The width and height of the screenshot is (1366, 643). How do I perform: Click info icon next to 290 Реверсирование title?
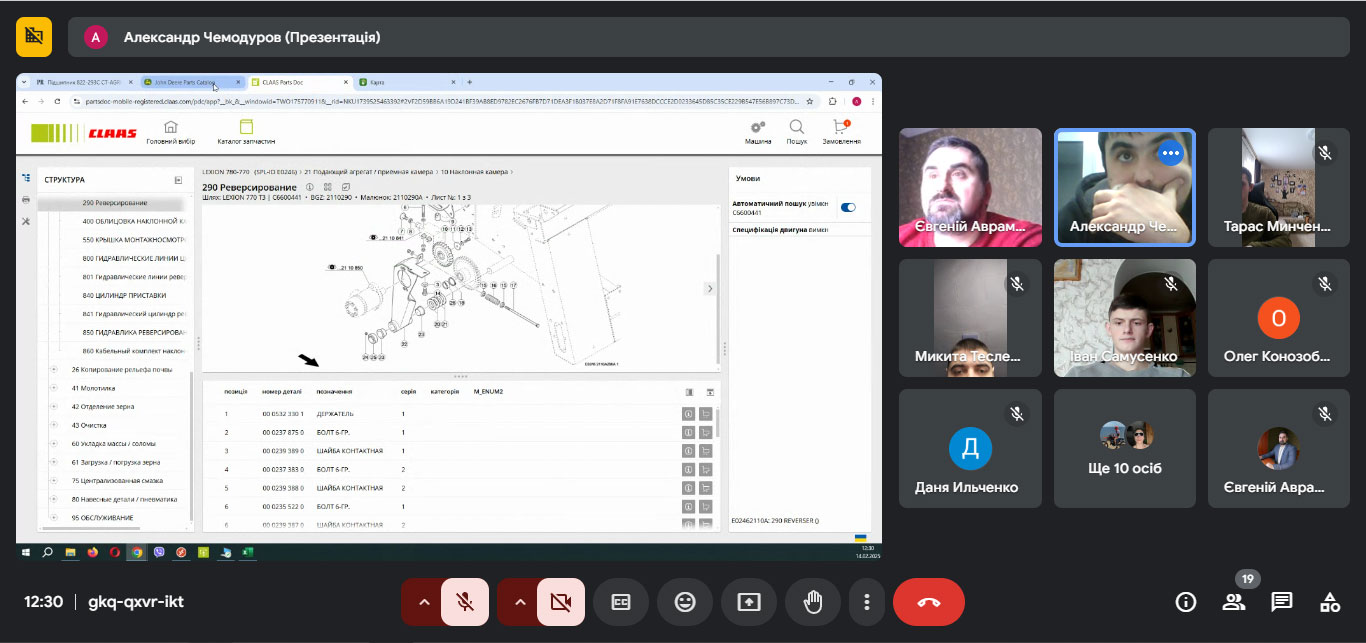(310, 187)
